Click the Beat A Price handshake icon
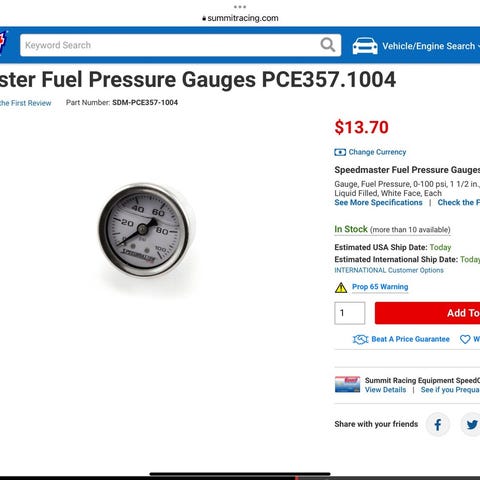The width and height of the screenshot is (480, 480). 360,339
